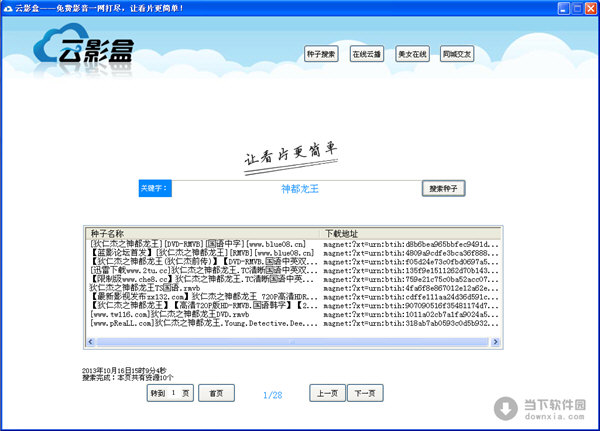Maximize the 云影盒 window
The width and height of the screenshot is (600, 431).
point(577,8)
